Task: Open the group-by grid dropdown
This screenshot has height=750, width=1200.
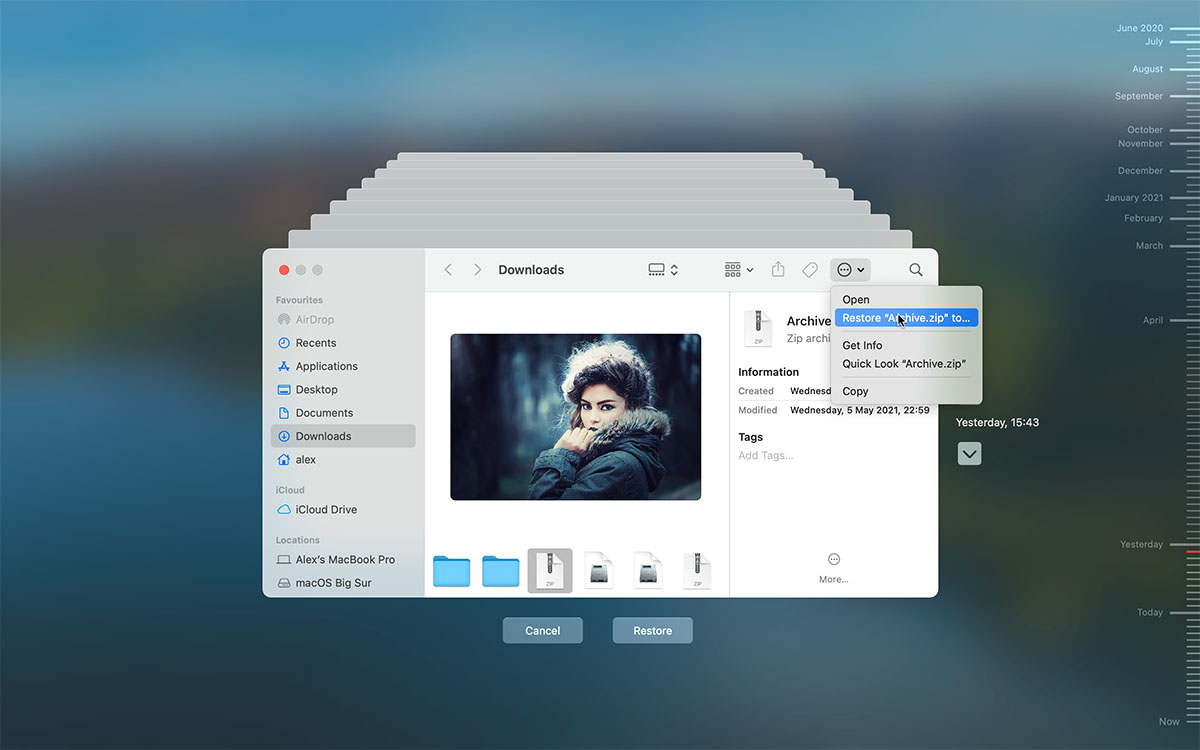Action: point(739,270)
